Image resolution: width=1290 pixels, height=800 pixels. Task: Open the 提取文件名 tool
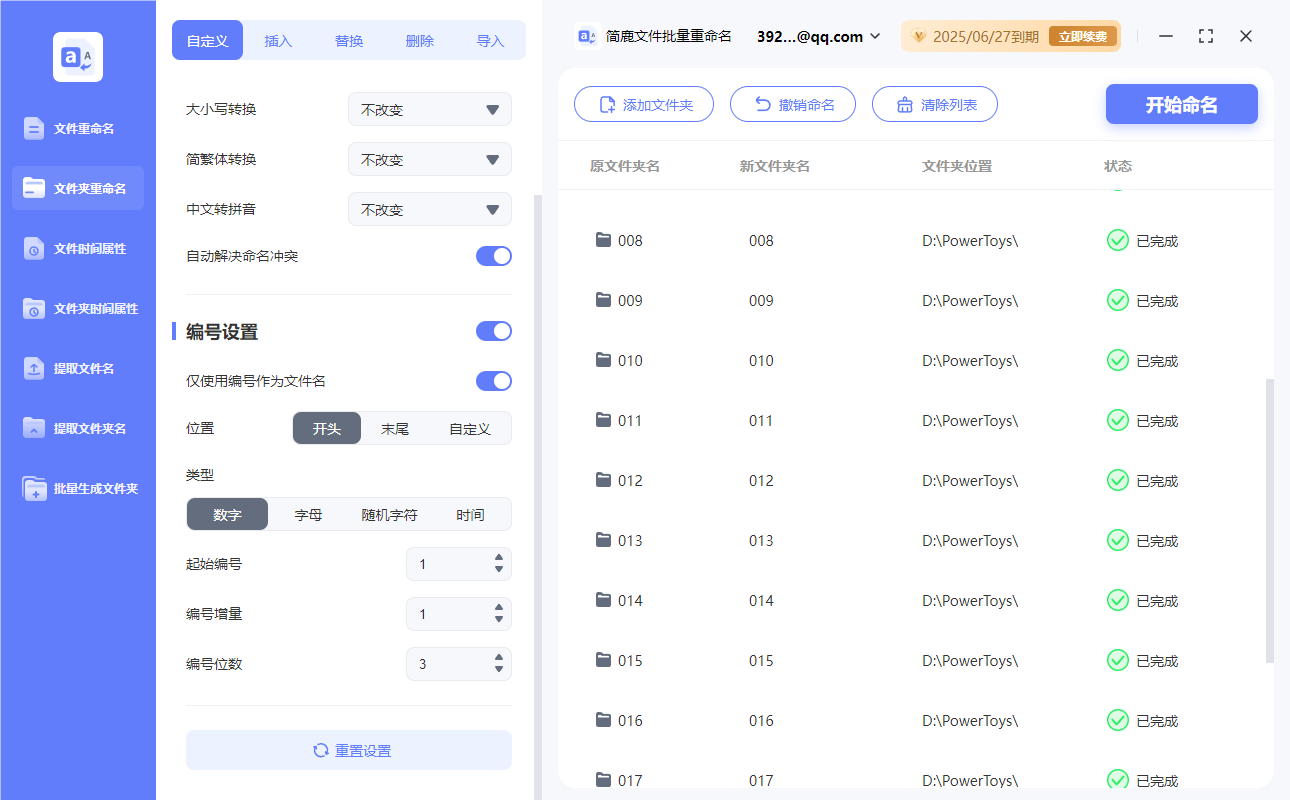(77, 368)
